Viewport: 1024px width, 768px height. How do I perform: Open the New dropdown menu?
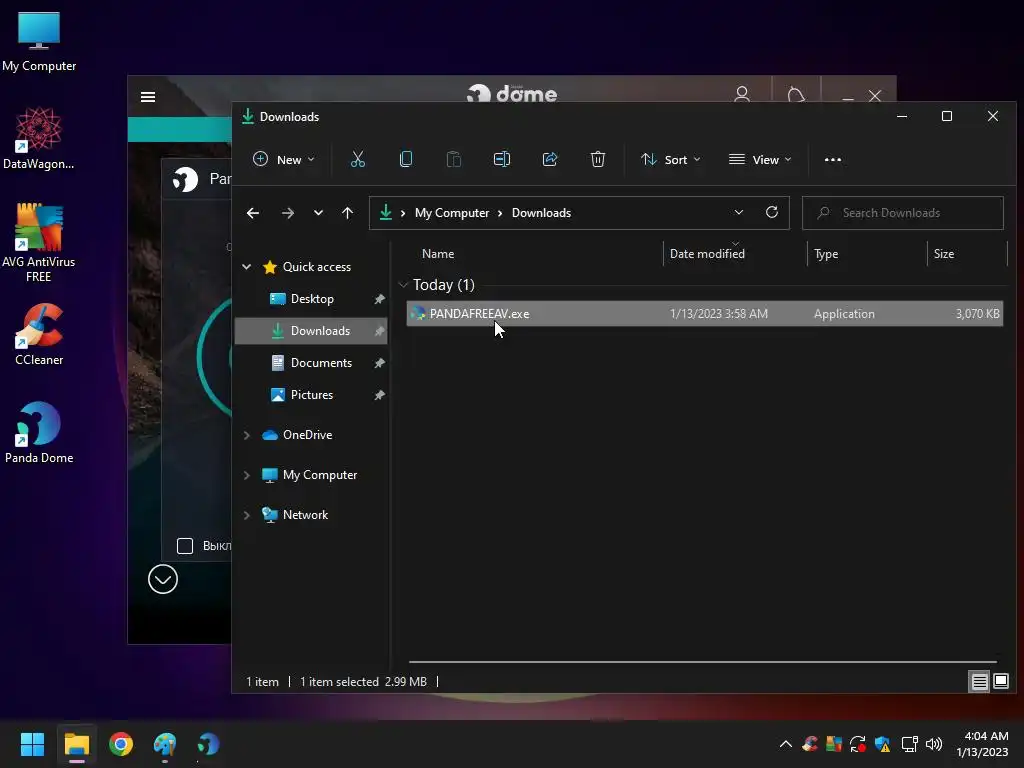(x=283, y=159)
